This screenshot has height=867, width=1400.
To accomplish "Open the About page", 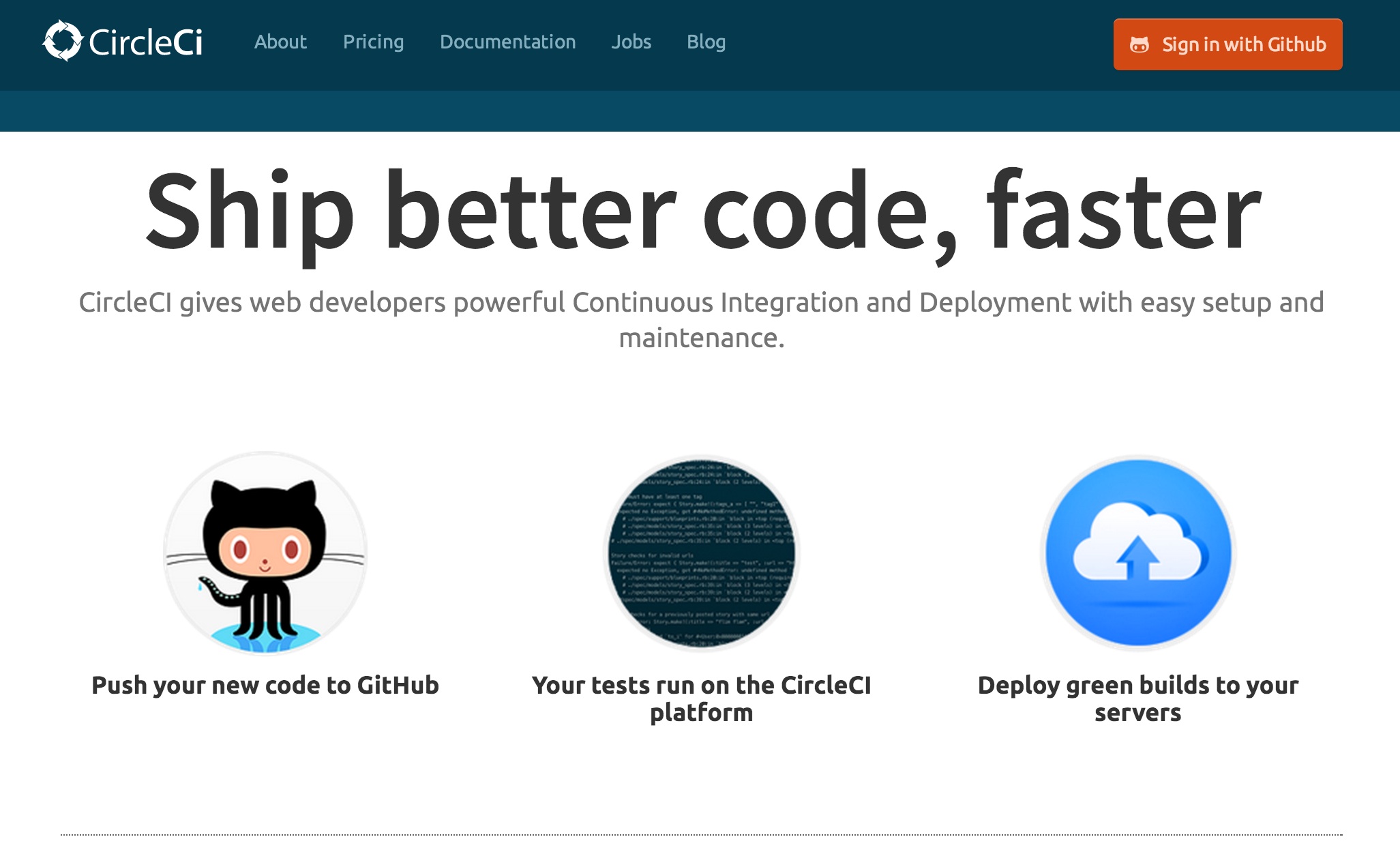I will [x=280, y=42].
